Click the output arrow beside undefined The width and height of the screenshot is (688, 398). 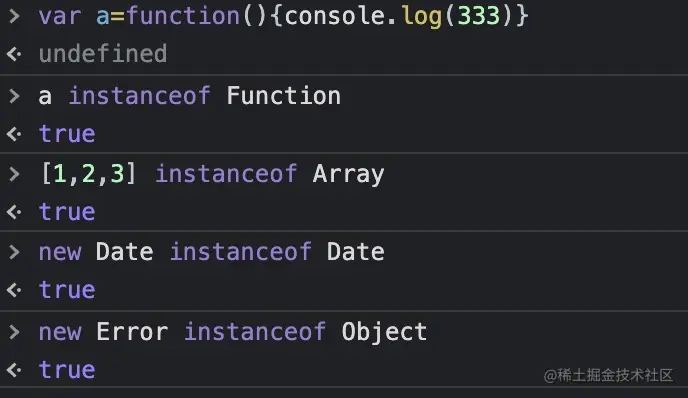coord(14,54)
